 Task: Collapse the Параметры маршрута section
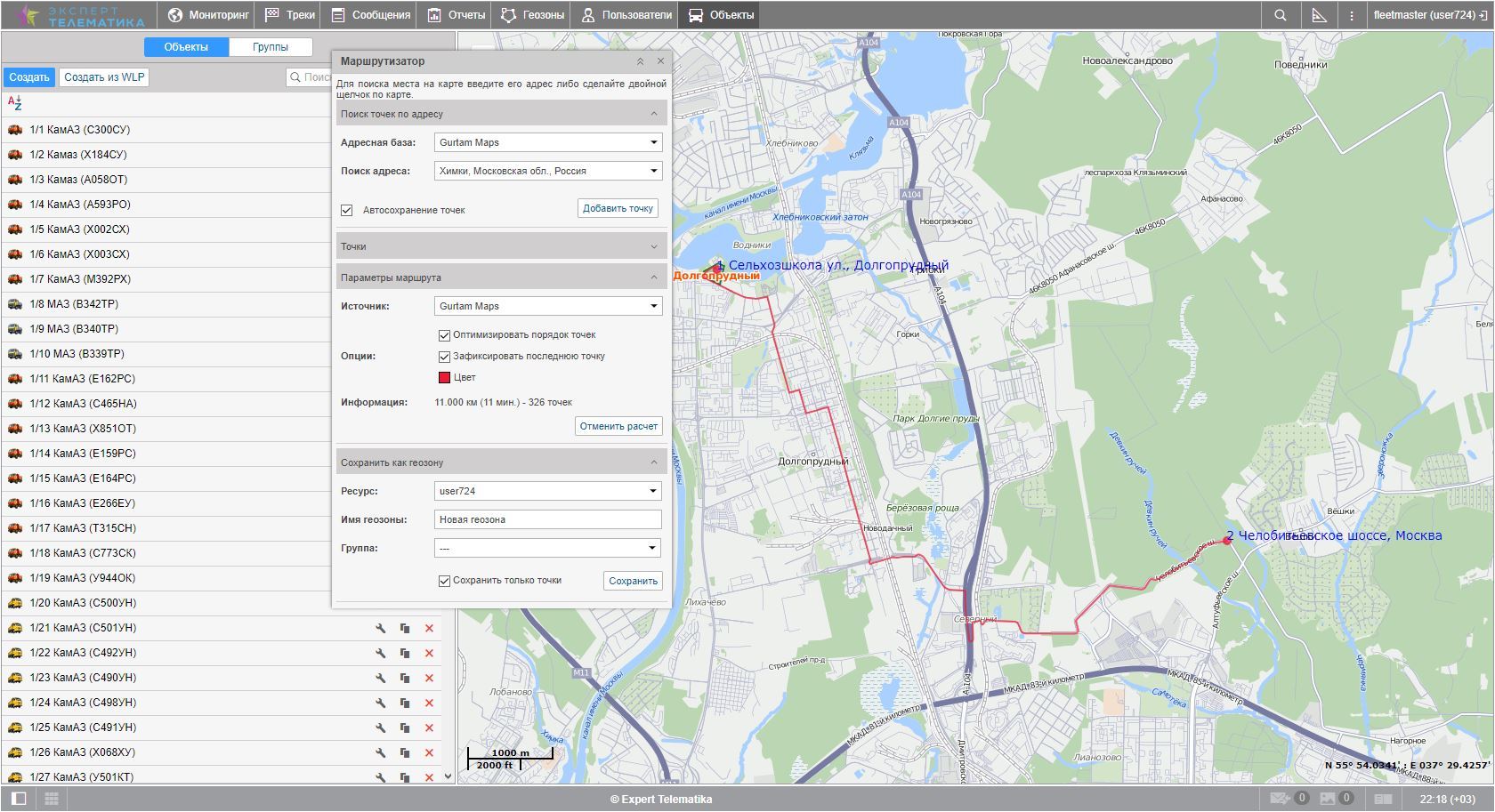coord(501,277)
